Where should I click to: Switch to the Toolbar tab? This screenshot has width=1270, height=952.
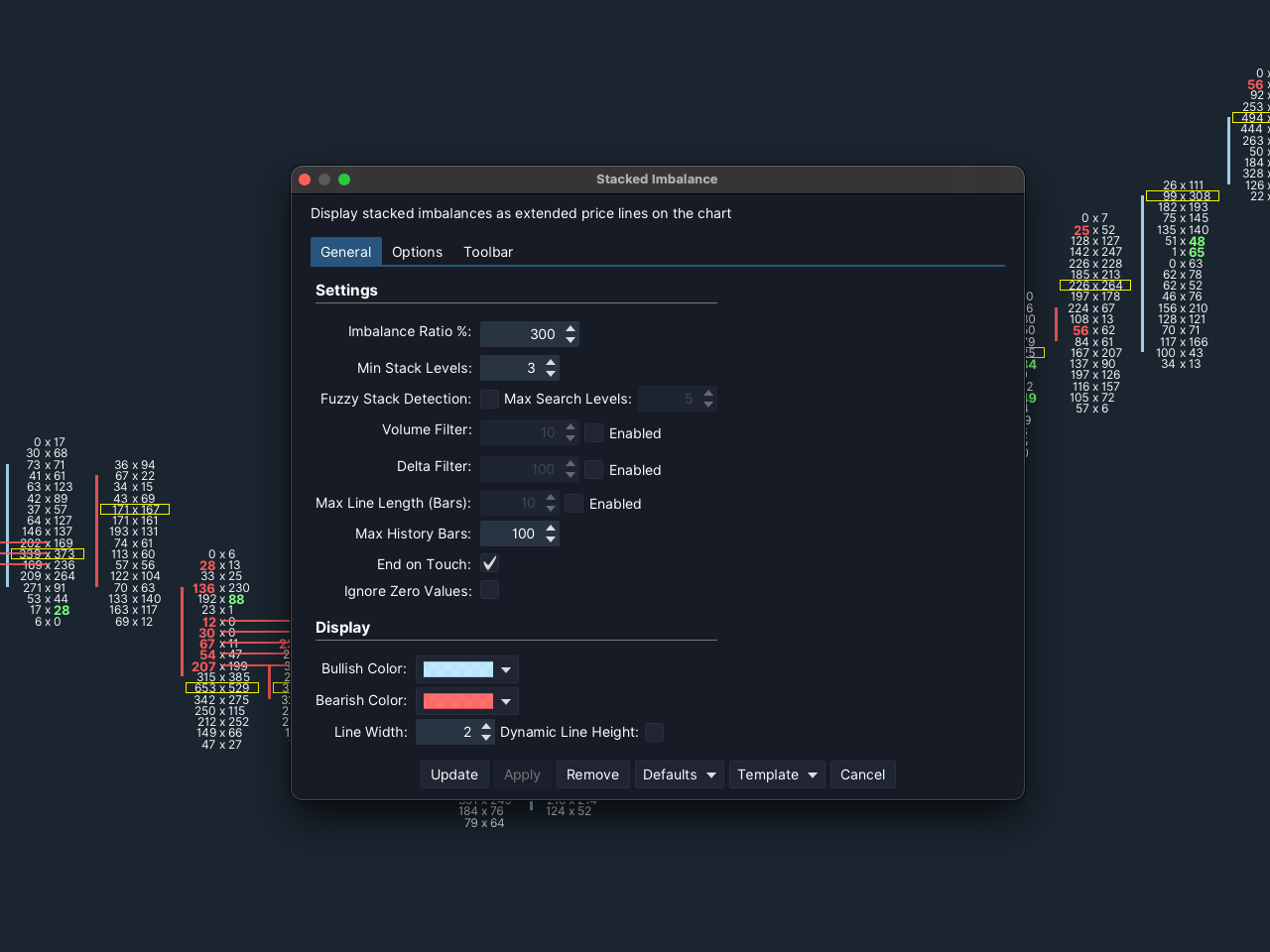pos(488,252)
